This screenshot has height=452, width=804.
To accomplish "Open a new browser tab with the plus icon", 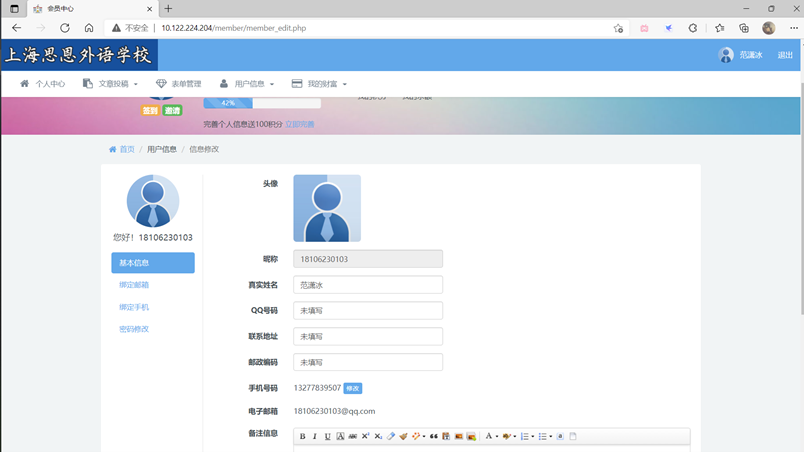I will pyautogui.click(x=168, y=8).
